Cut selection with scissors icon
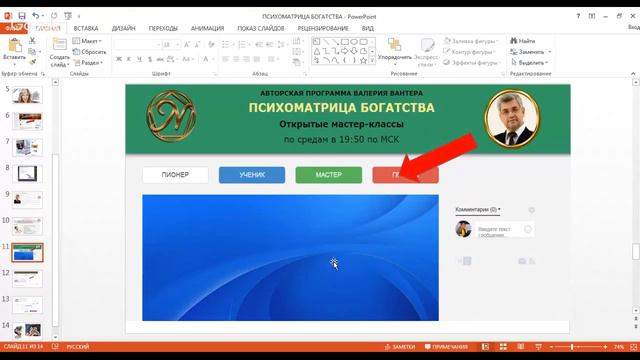Screen dimensions: 640x360 click(32, 40)
